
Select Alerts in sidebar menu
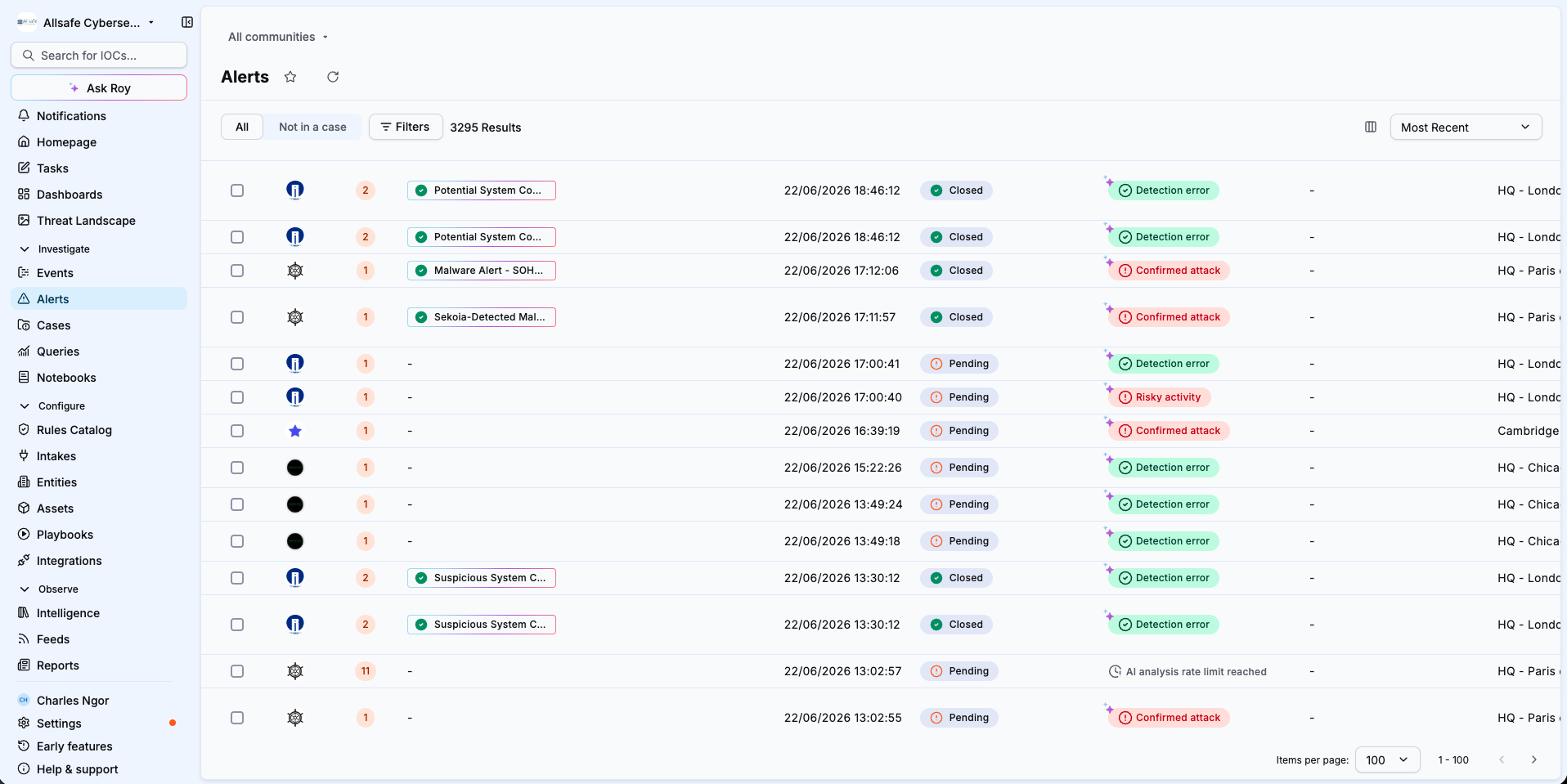[98, 299]
